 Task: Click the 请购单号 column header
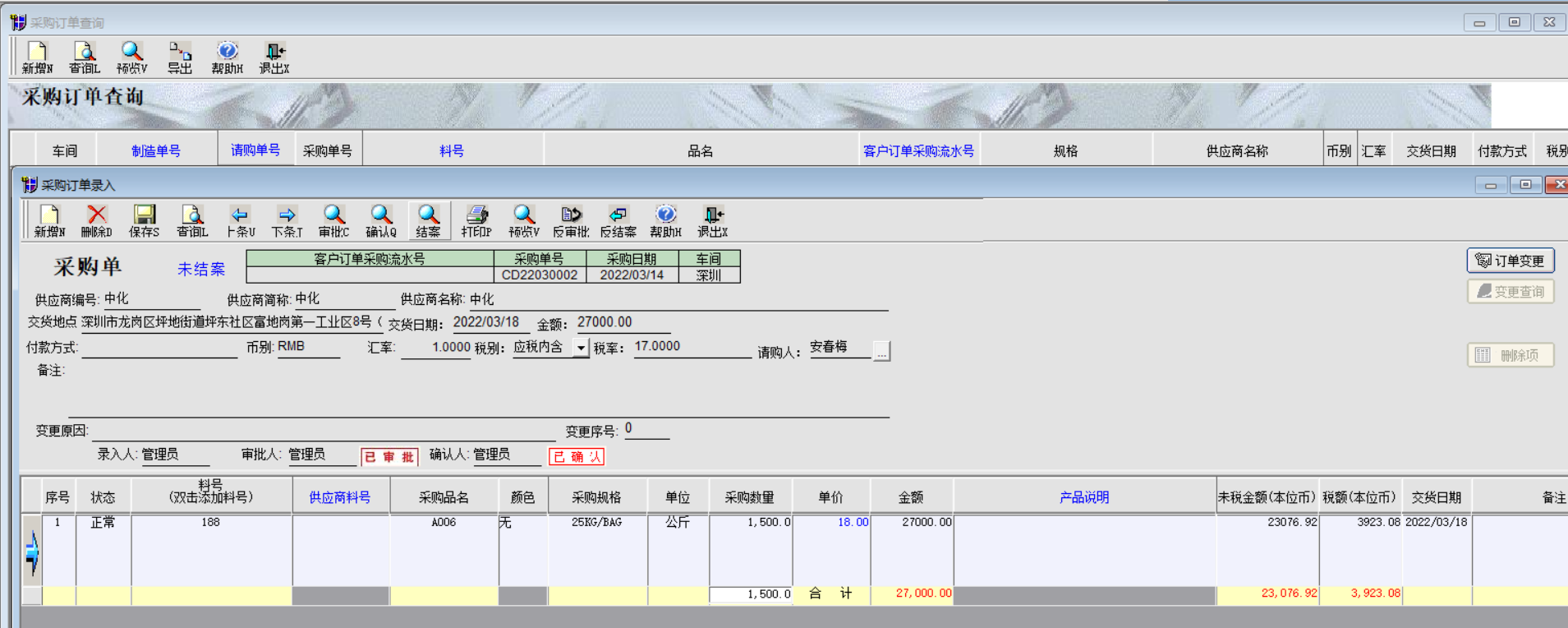tap(255, 150)
